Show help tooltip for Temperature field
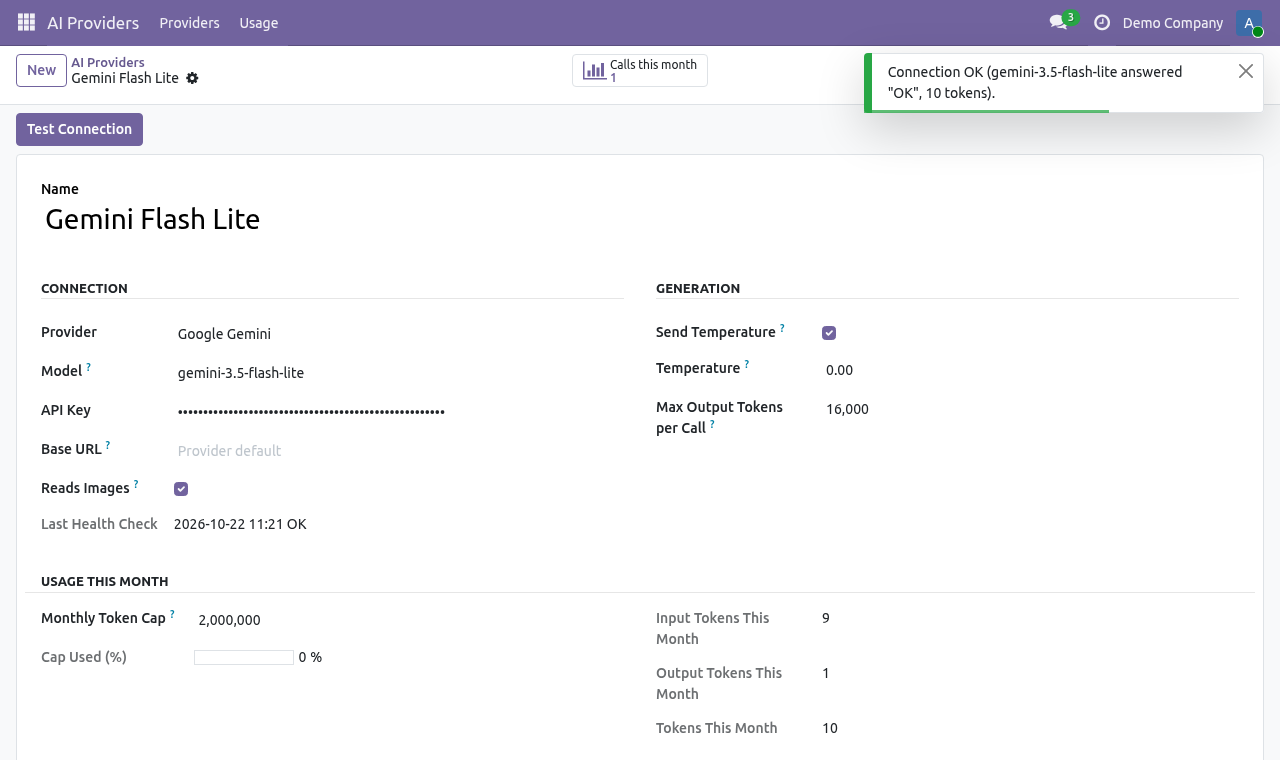The height and width of the screenshot is (760, 1280). point(747,364)
